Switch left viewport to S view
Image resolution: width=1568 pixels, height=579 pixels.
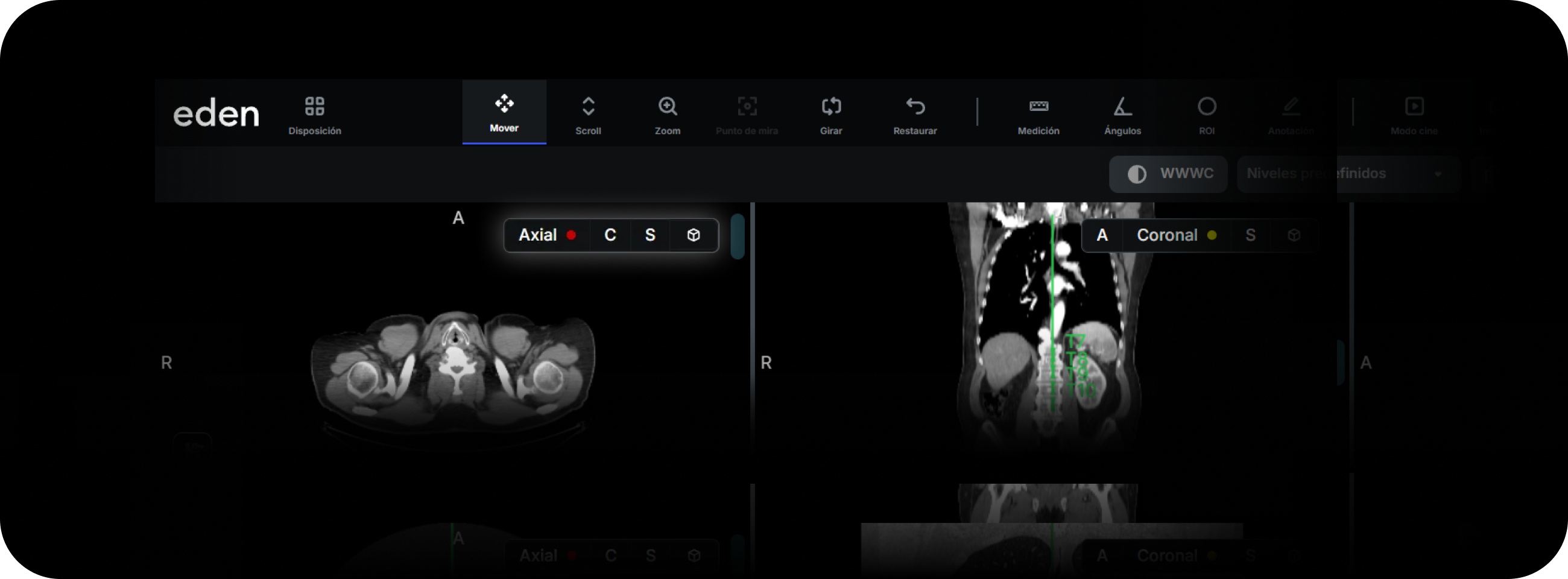pos(650,235)
